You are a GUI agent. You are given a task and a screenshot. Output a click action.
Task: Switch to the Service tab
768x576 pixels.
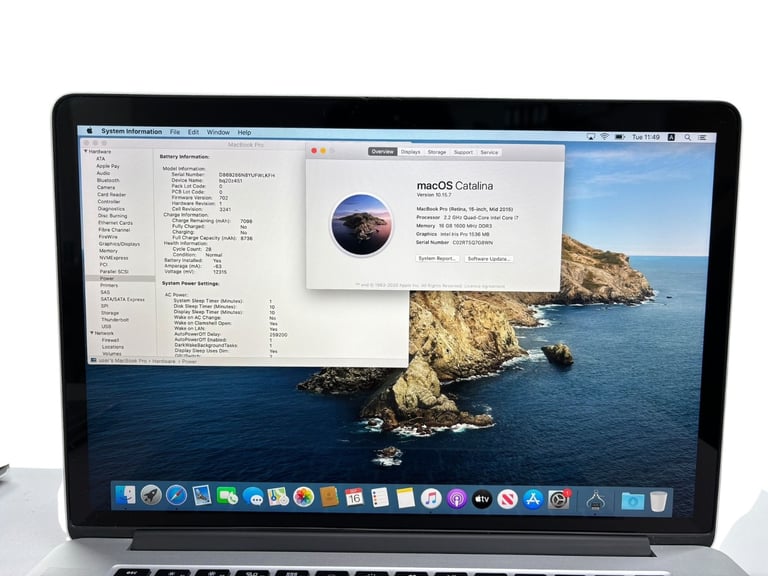point(489,152)
